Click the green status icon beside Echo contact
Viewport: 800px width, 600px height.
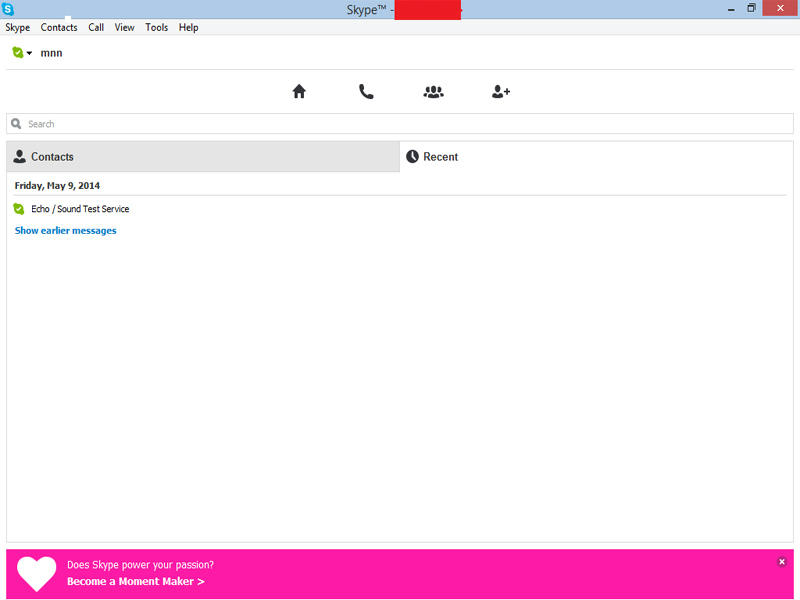pyautogui.click(x=19, y=209)
